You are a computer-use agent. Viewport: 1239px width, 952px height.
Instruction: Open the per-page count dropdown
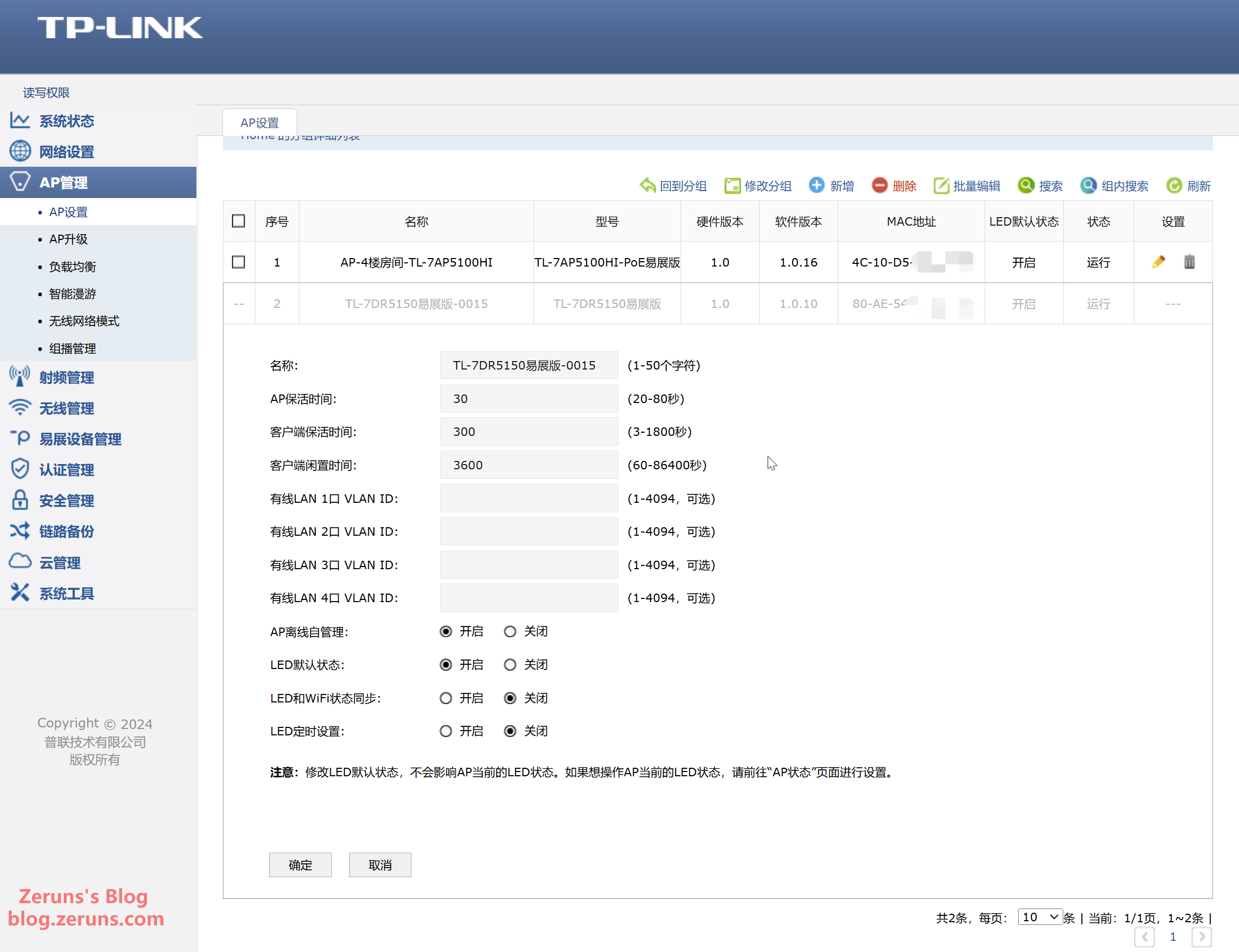coord(1040,917)
